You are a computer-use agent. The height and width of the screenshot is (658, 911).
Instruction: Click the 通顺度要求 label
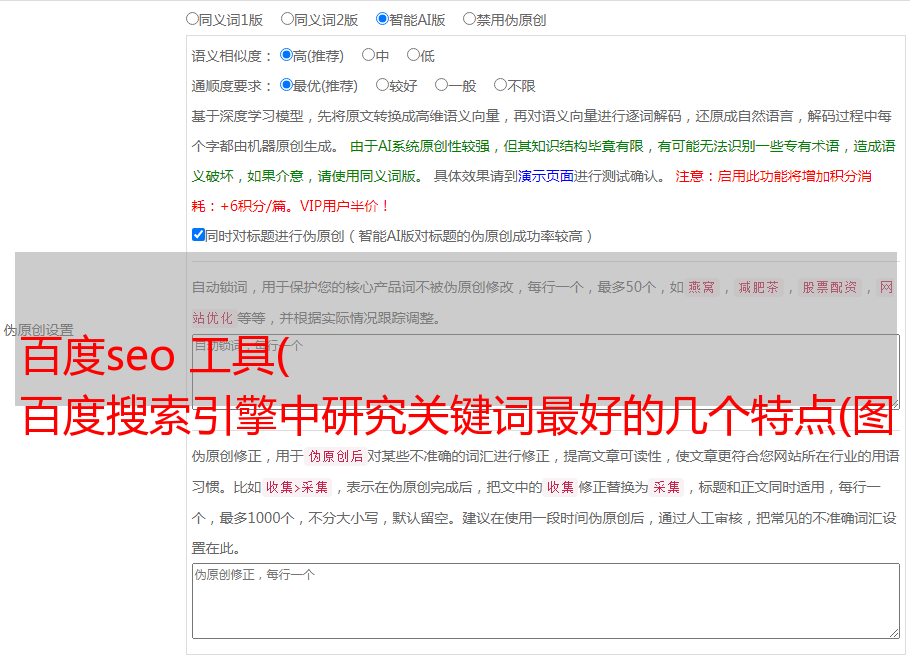[232, 86]
